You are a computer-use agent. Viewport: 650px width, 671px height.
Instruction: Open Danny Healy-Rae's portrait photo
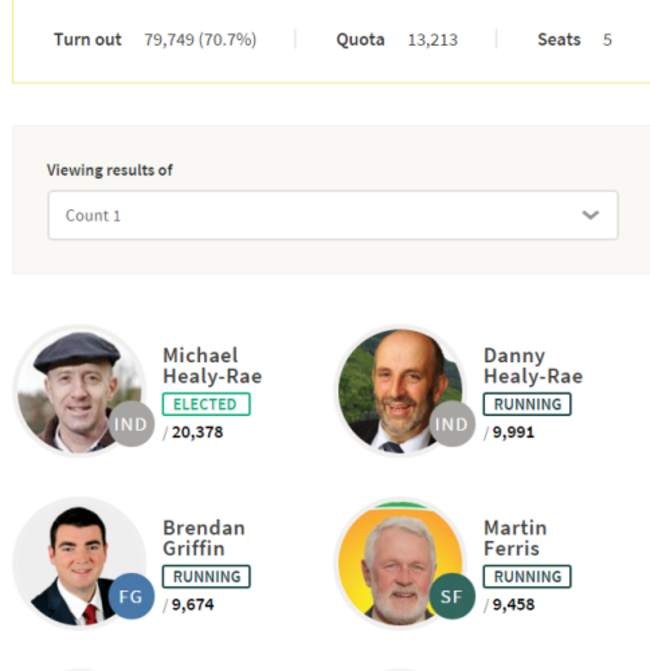[401, 391]
